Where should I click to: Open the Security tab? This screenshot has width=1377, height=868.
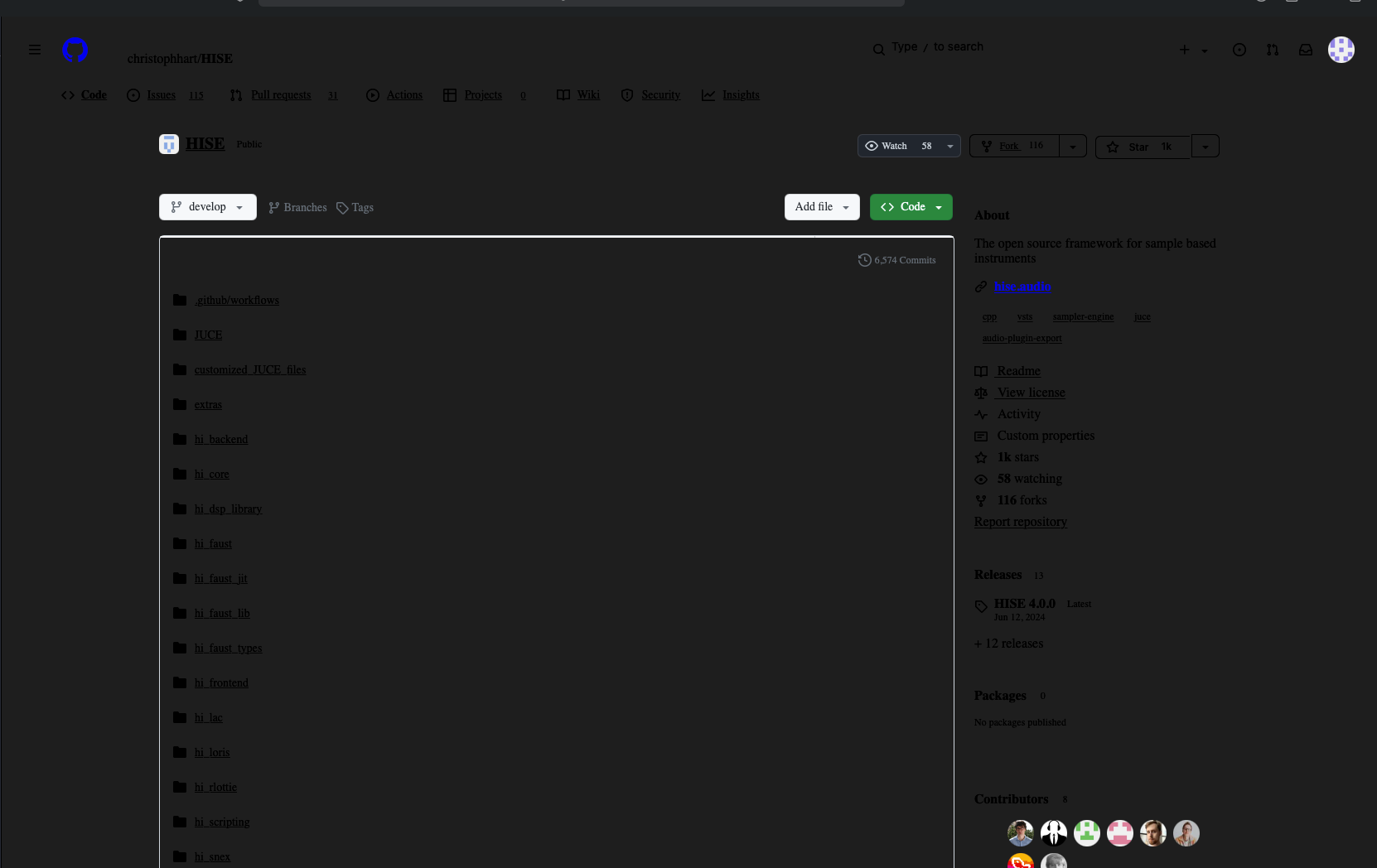pos(650,95)
